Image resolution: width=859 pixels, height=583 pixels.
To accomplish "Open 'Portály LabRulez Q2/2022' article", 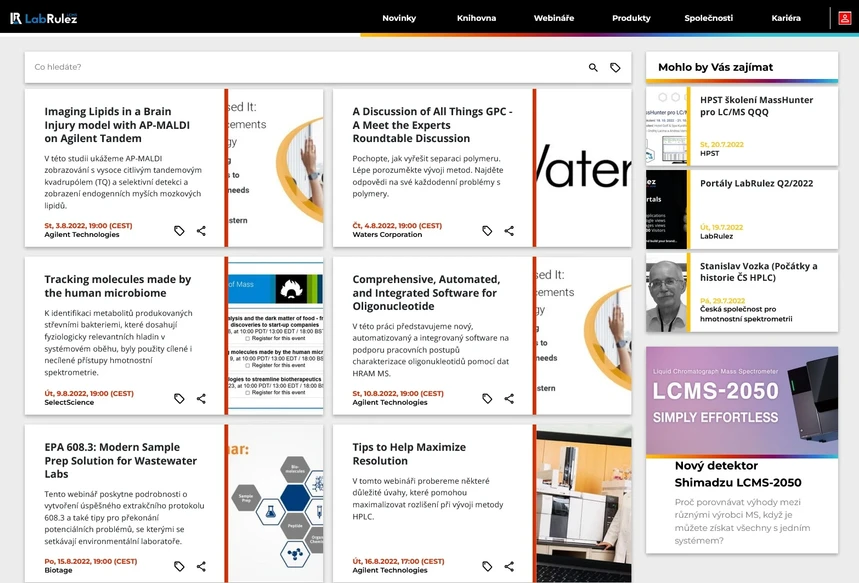I will pos(757,184).
